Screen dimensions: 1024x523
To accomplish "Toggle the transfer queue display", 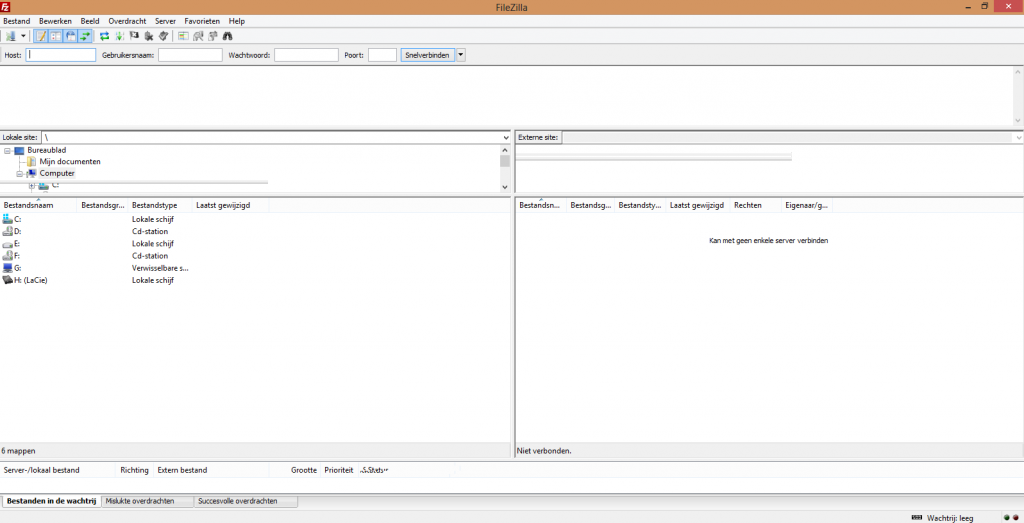I will (x=85, y=37).
